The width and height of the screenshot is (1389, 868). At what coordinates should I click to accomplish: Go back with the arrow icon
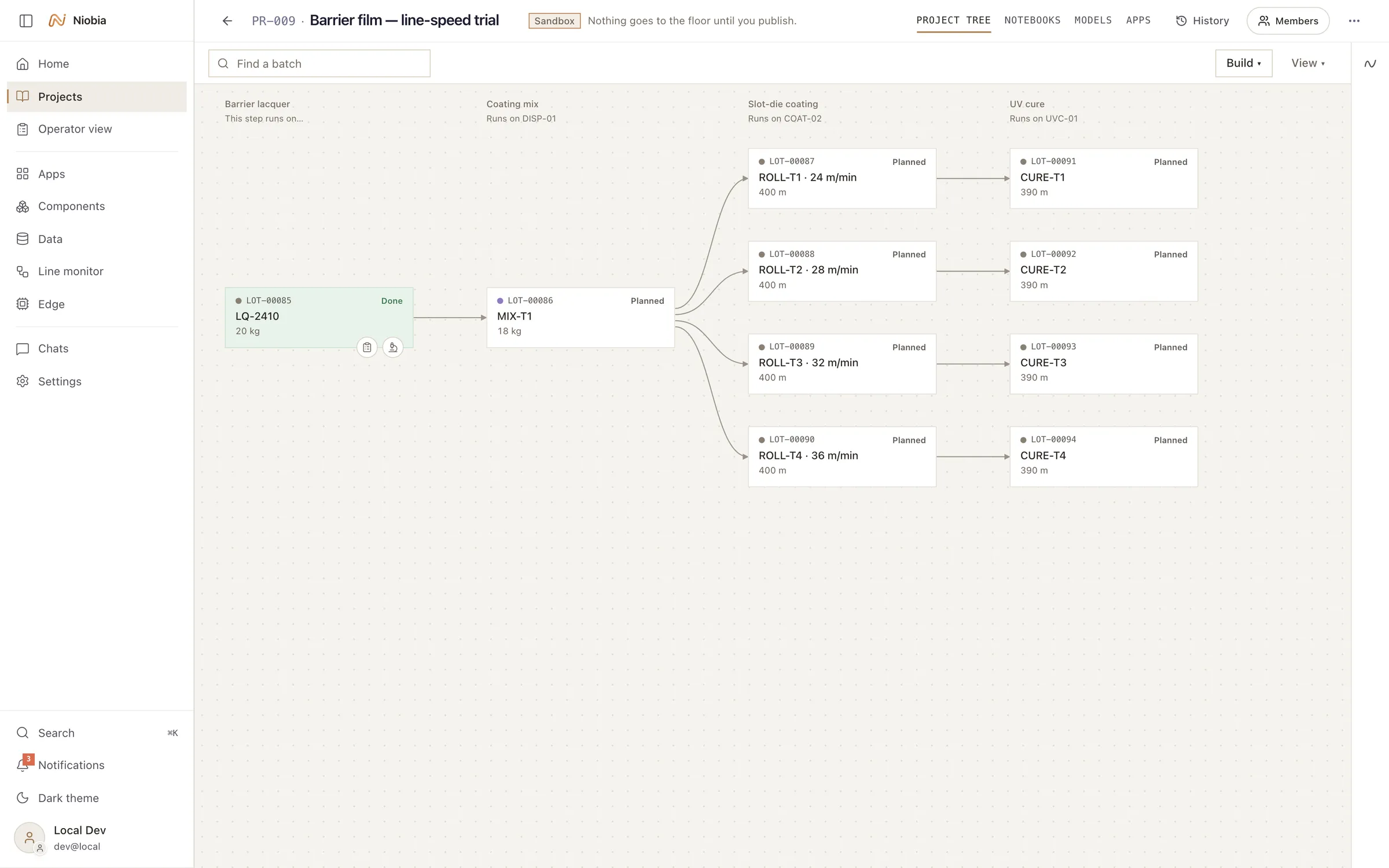(x=227, y=21)
